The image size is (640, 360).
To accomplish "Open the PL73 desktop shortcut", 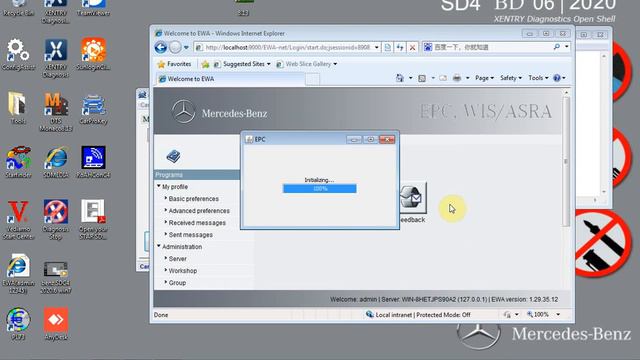I will [18, 324].
